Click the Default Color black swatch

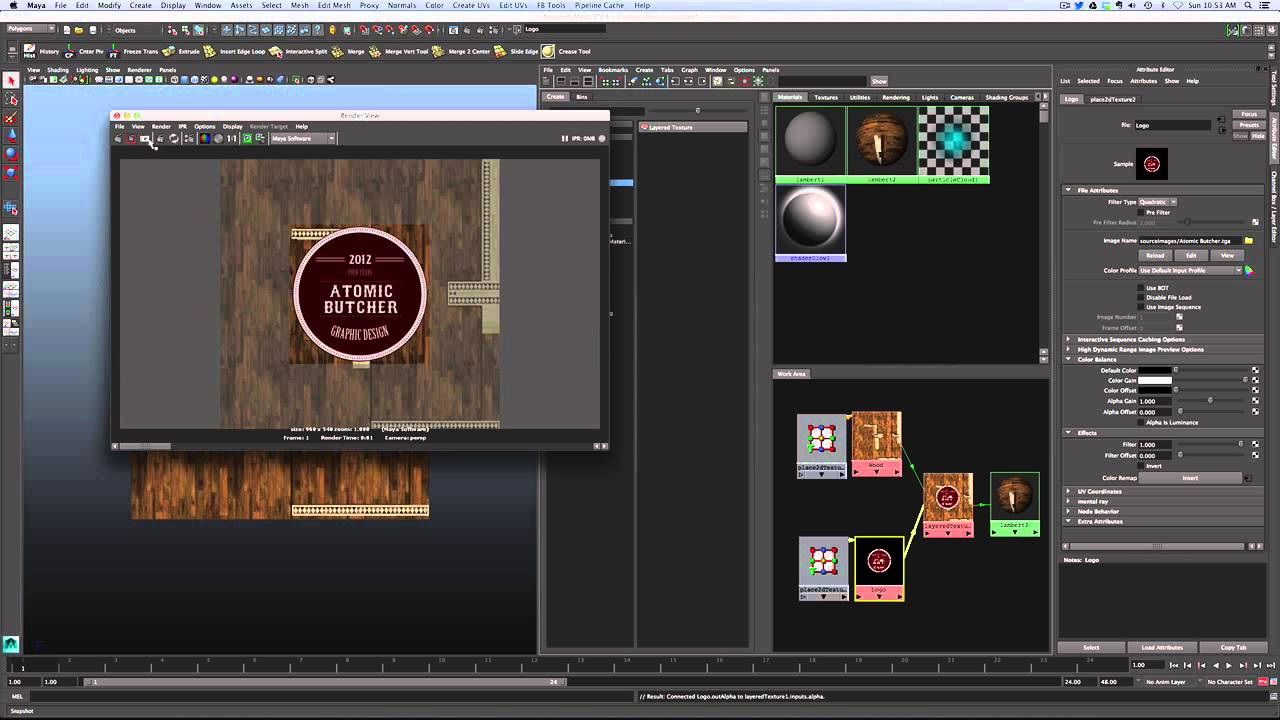1155,370
